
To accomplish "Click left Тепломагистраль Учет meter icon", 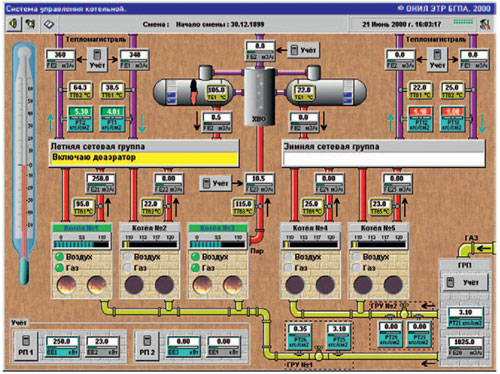I will (97, 59).
